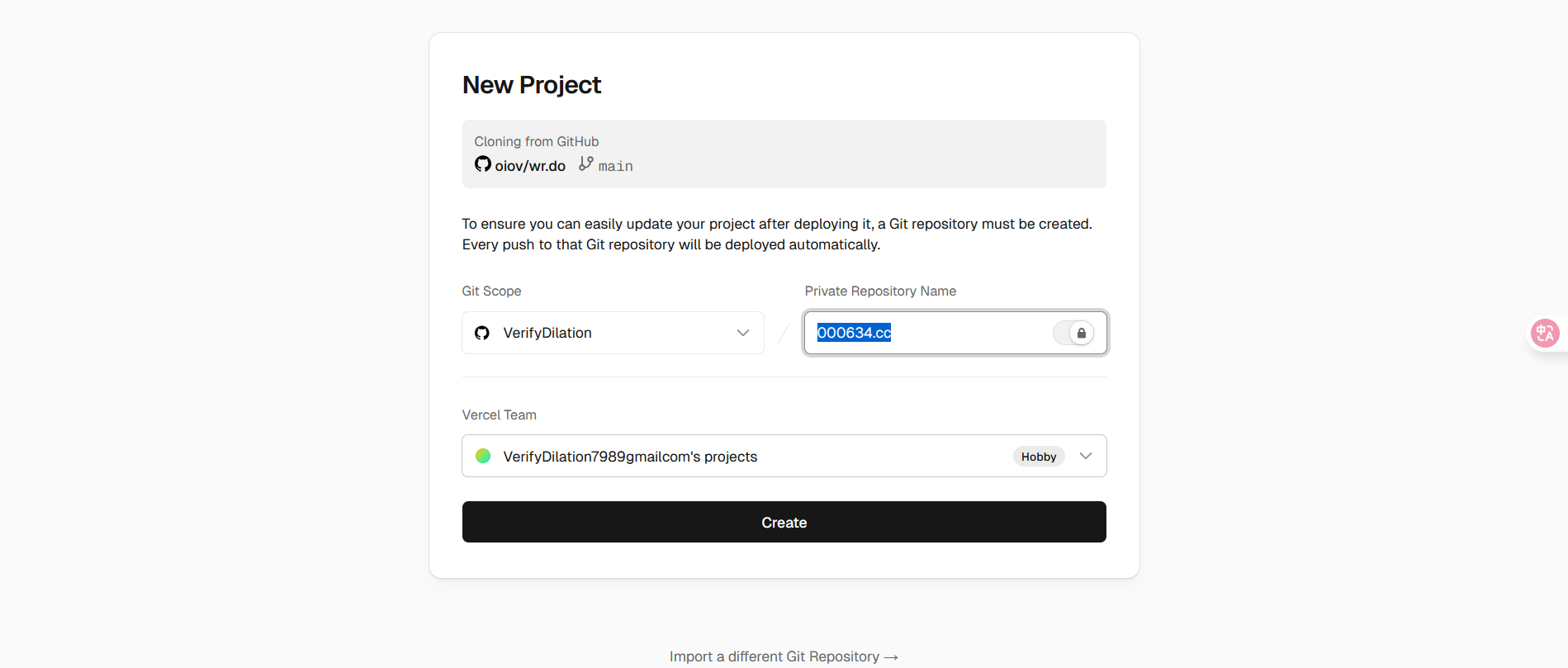Viewport: 1568px width, 668px height.
Task: Follow the Import a different Git Repository link
Action: [x=774, y=656]
